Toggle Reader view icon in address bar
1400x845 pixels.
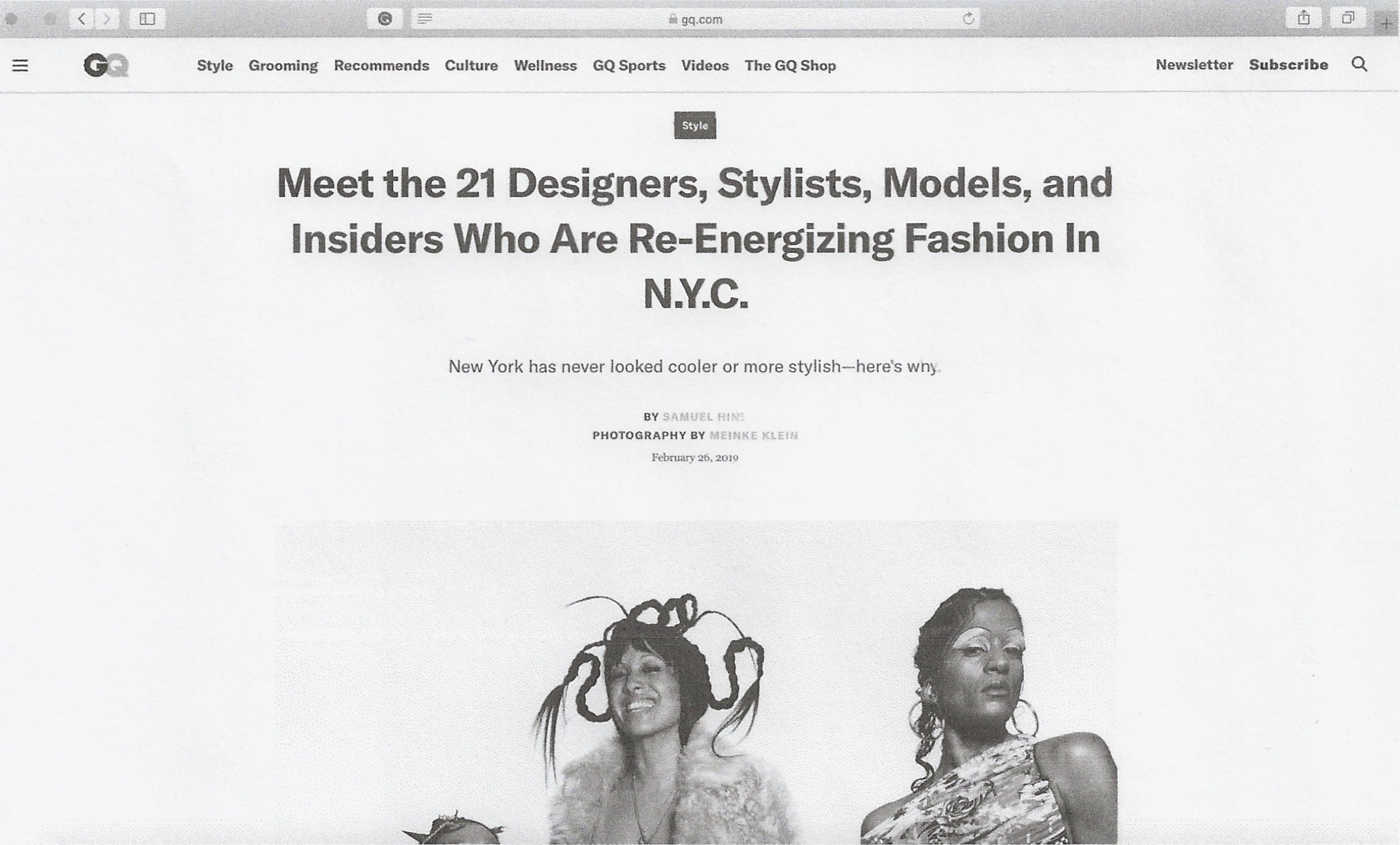pos(425,19)
